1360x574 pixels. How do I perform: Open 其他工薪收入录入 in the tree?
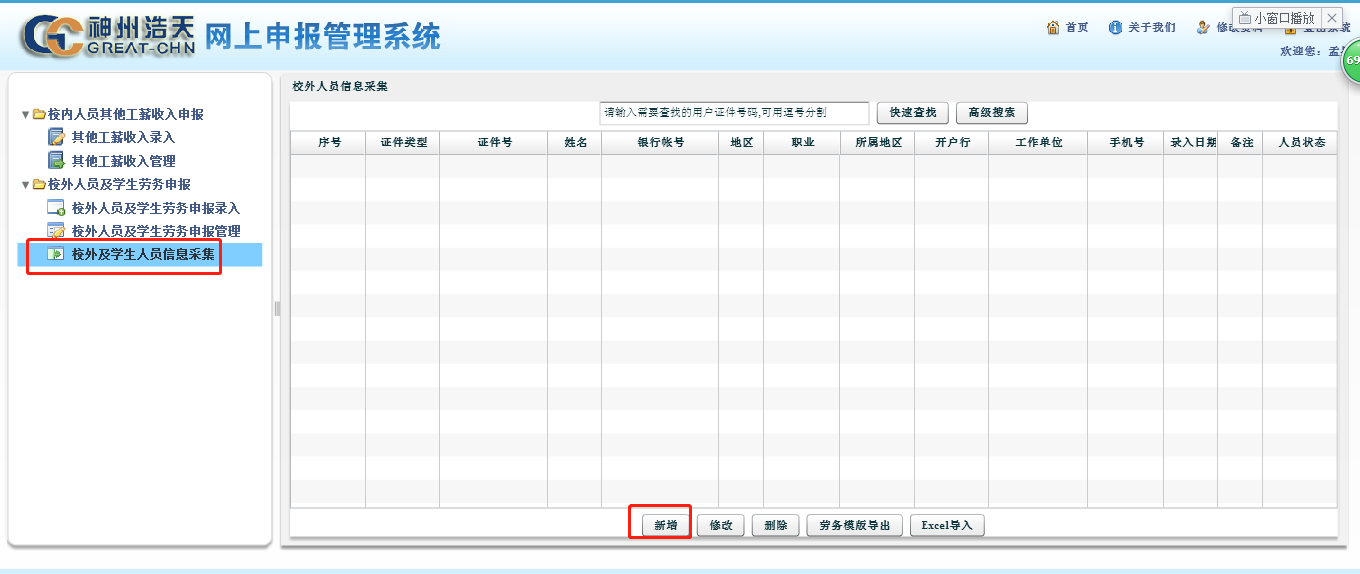(123, 137)
